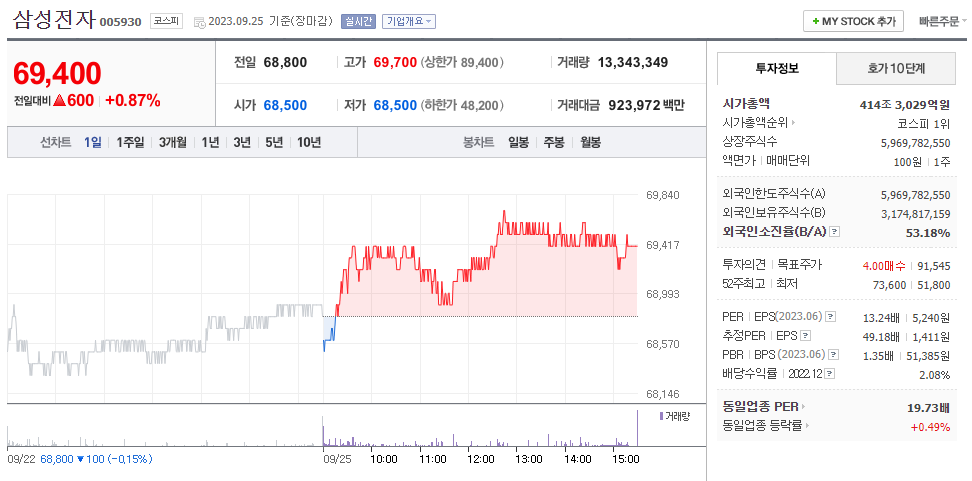Click the 동일업종 PER 19.73배 value

(x=928, y=407)
